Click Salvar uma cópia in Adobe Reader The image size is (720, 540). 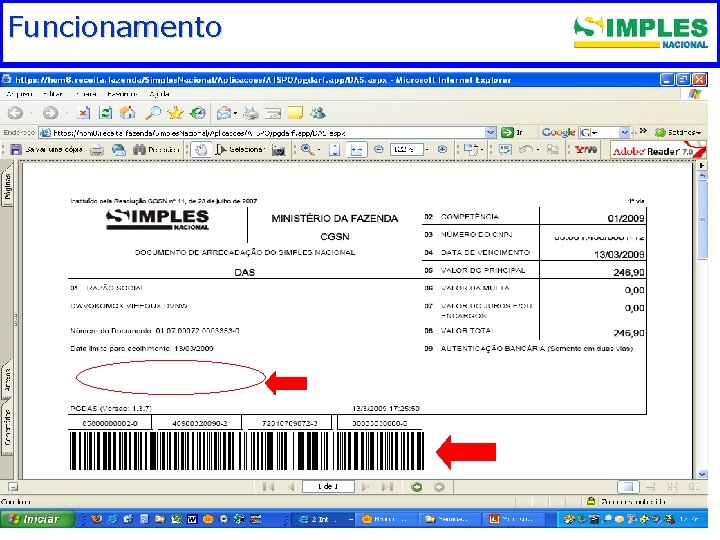coord(47,149)
